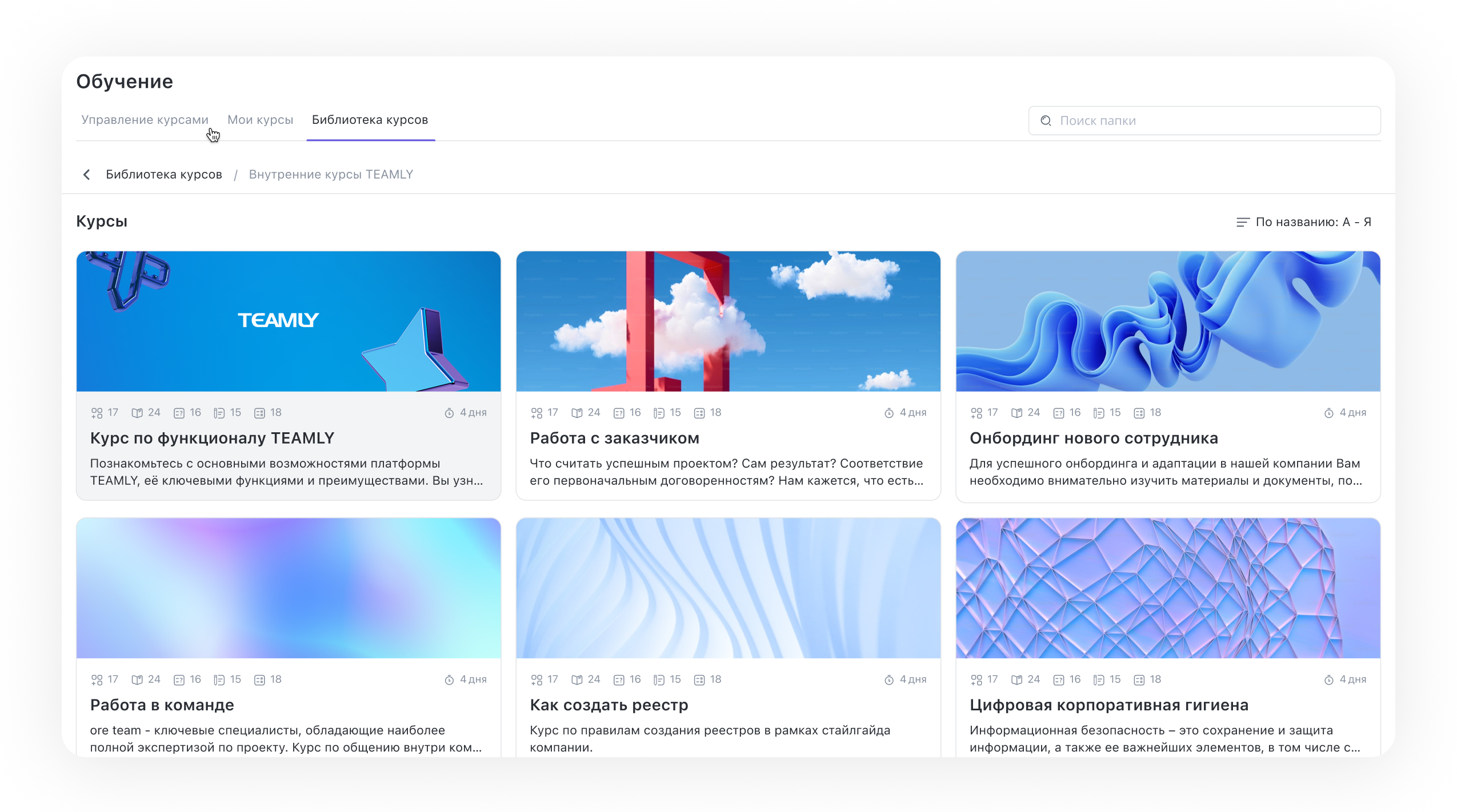1457x812 pixels.
Task: Click the description starting 'Познакомьтесь с основными возможностями'
Action: point(287,472)
